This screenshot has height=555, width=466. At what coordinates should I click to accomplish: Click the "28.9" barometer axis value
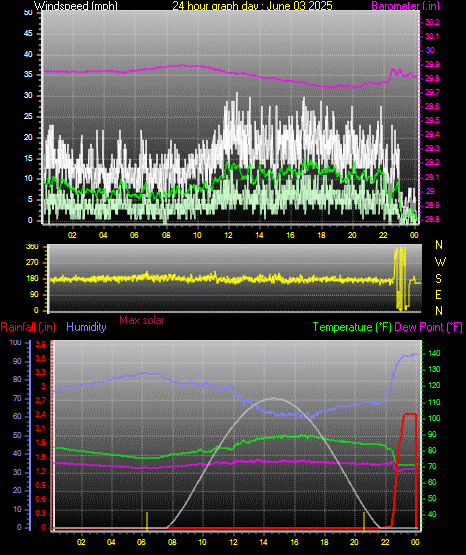(x=432, y=205)
